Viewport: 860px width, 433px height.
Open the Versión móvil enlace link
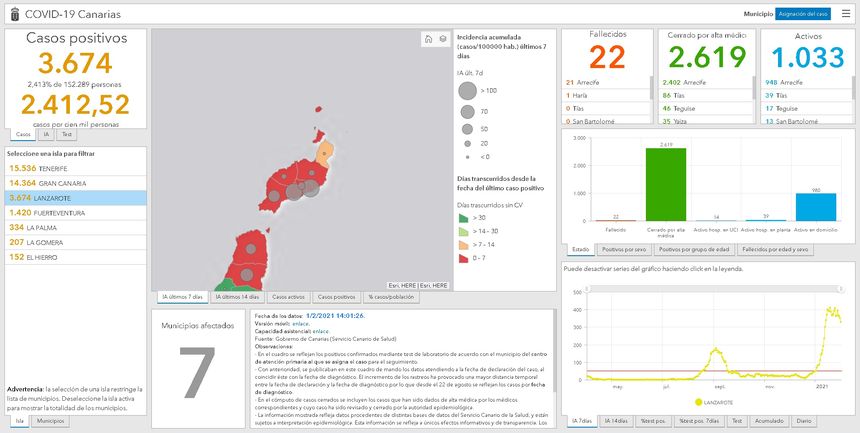coord(299,323)
